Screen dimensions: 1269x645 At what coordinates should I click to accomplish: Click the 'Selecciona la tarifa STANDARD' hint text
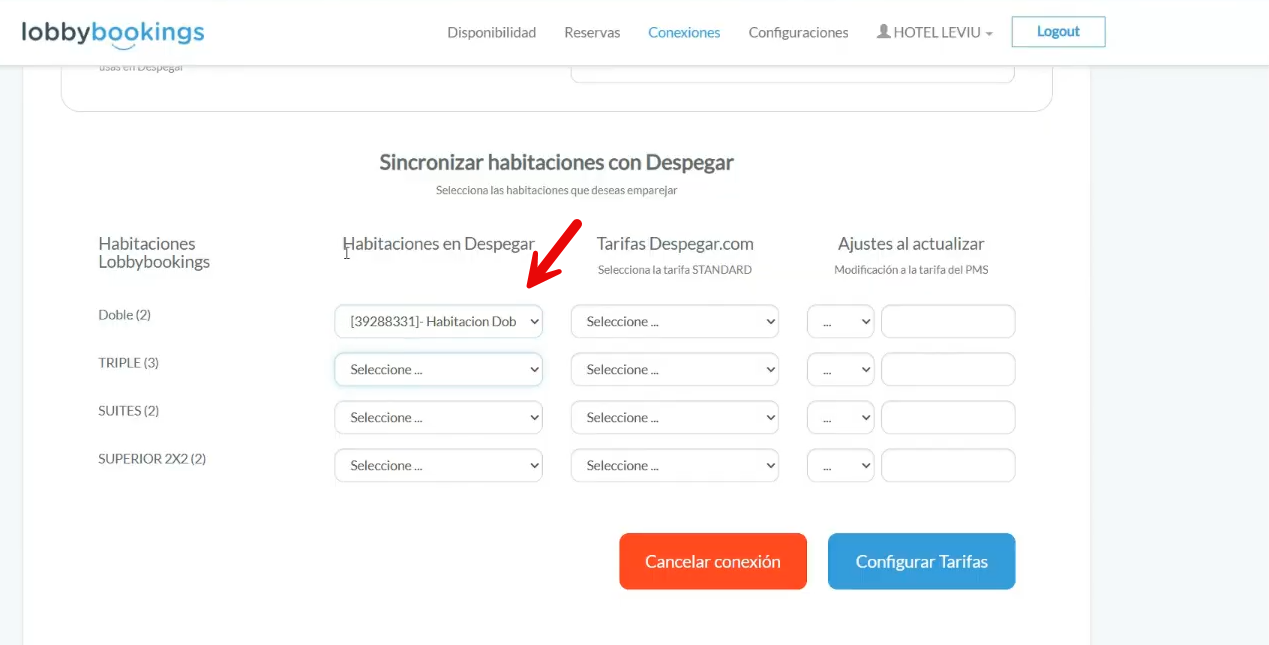point(675,270)
